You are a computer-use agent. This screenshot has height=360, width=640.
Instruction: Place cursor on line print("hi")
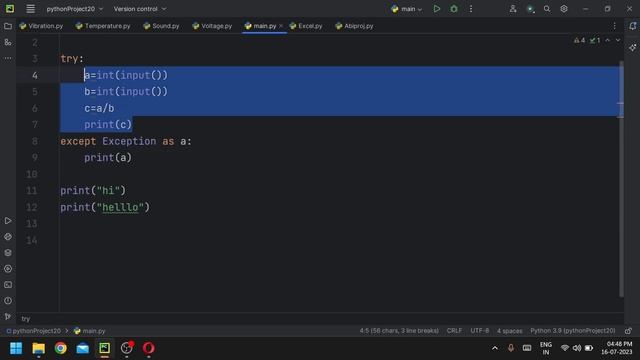93,191
